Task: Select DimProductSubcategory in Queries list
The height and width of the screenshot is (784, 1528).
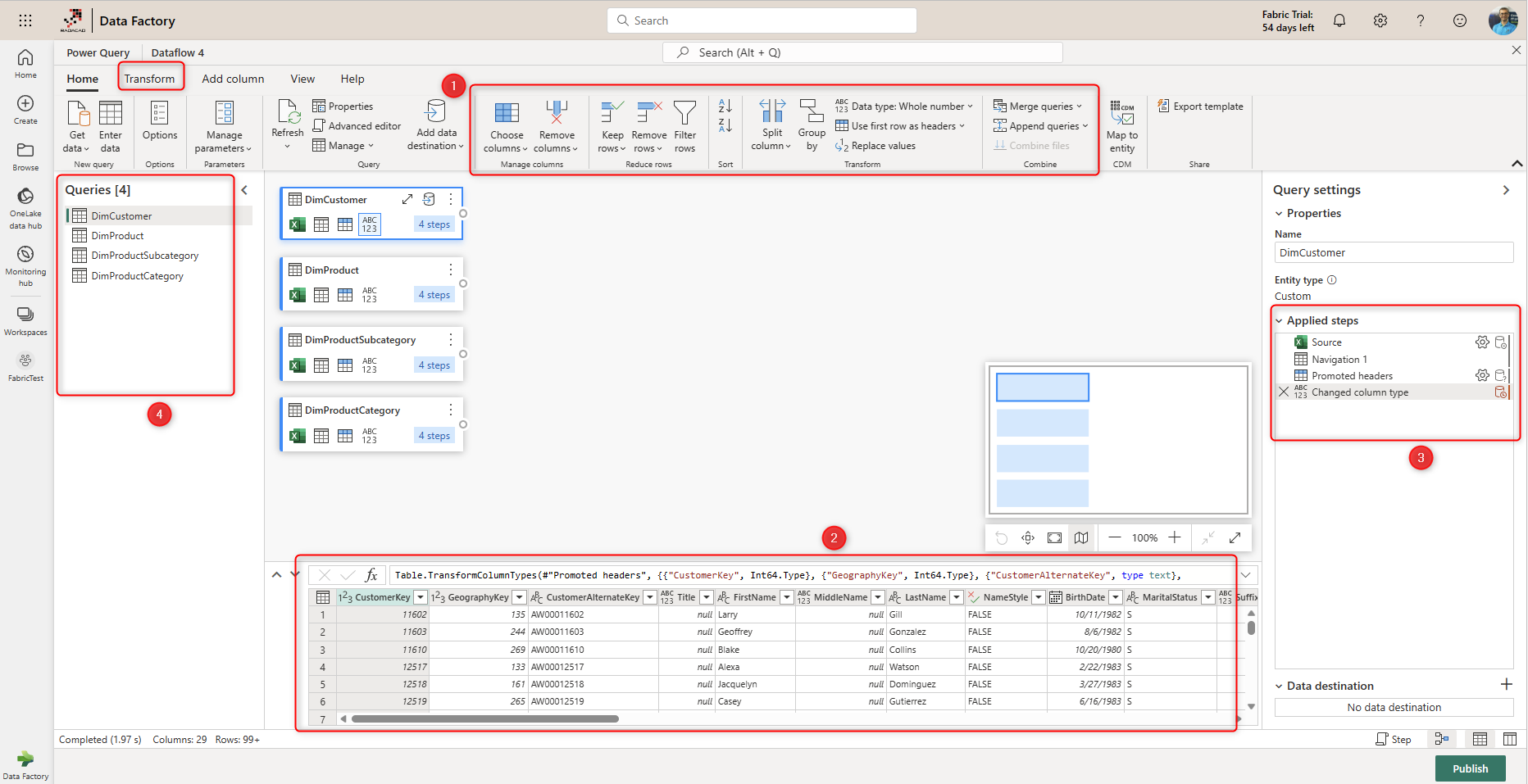Action: (x=145, y=256)
